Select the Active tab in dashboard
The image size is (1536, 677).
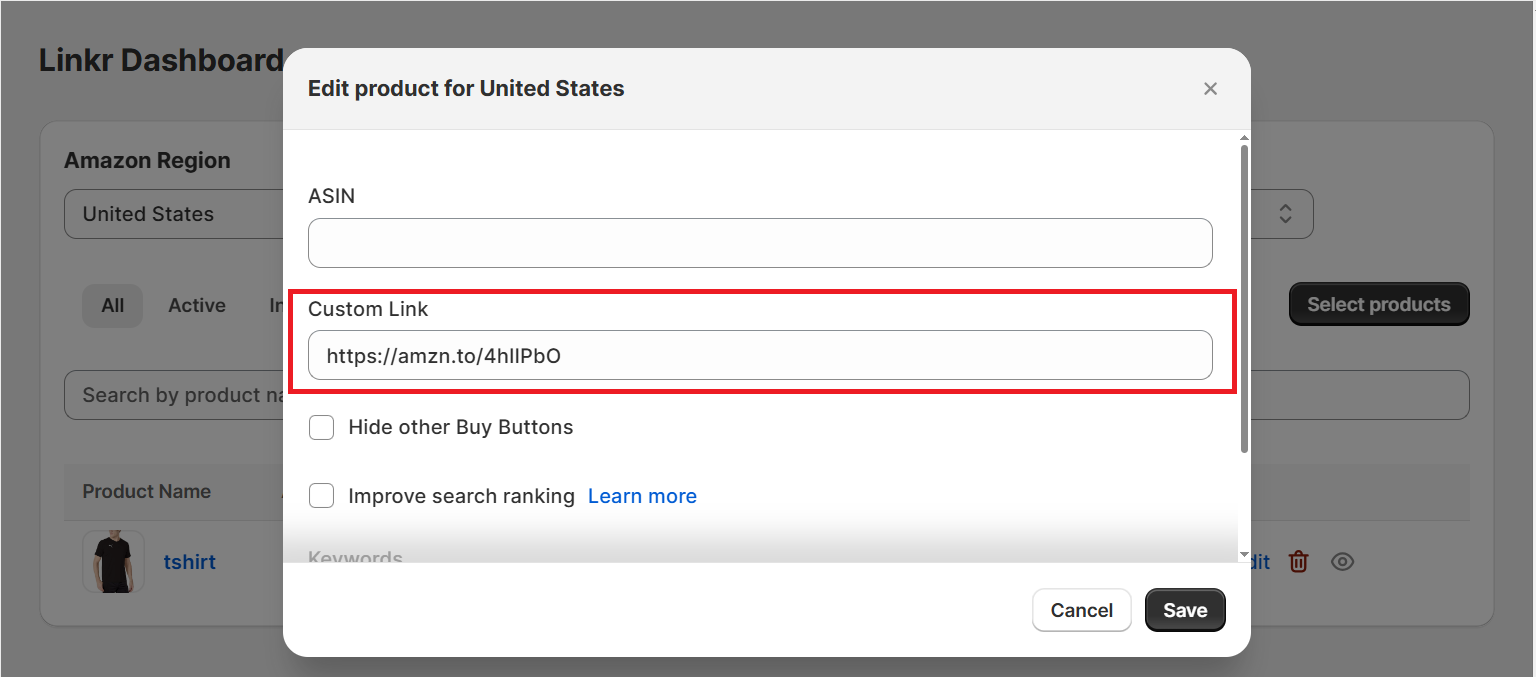pyautogui.click(x=197, y=306)
